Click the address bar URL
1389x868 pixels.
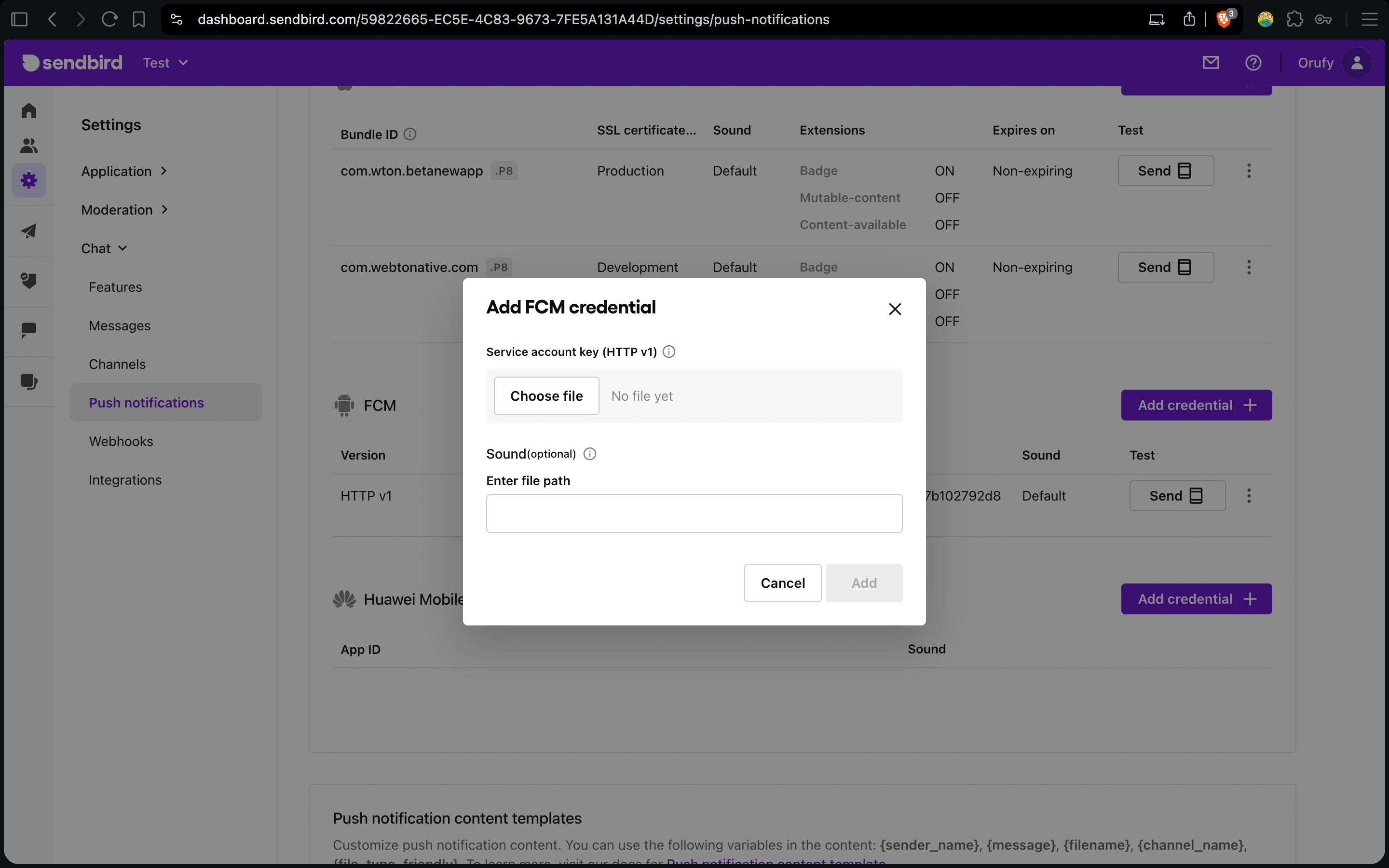513,19
